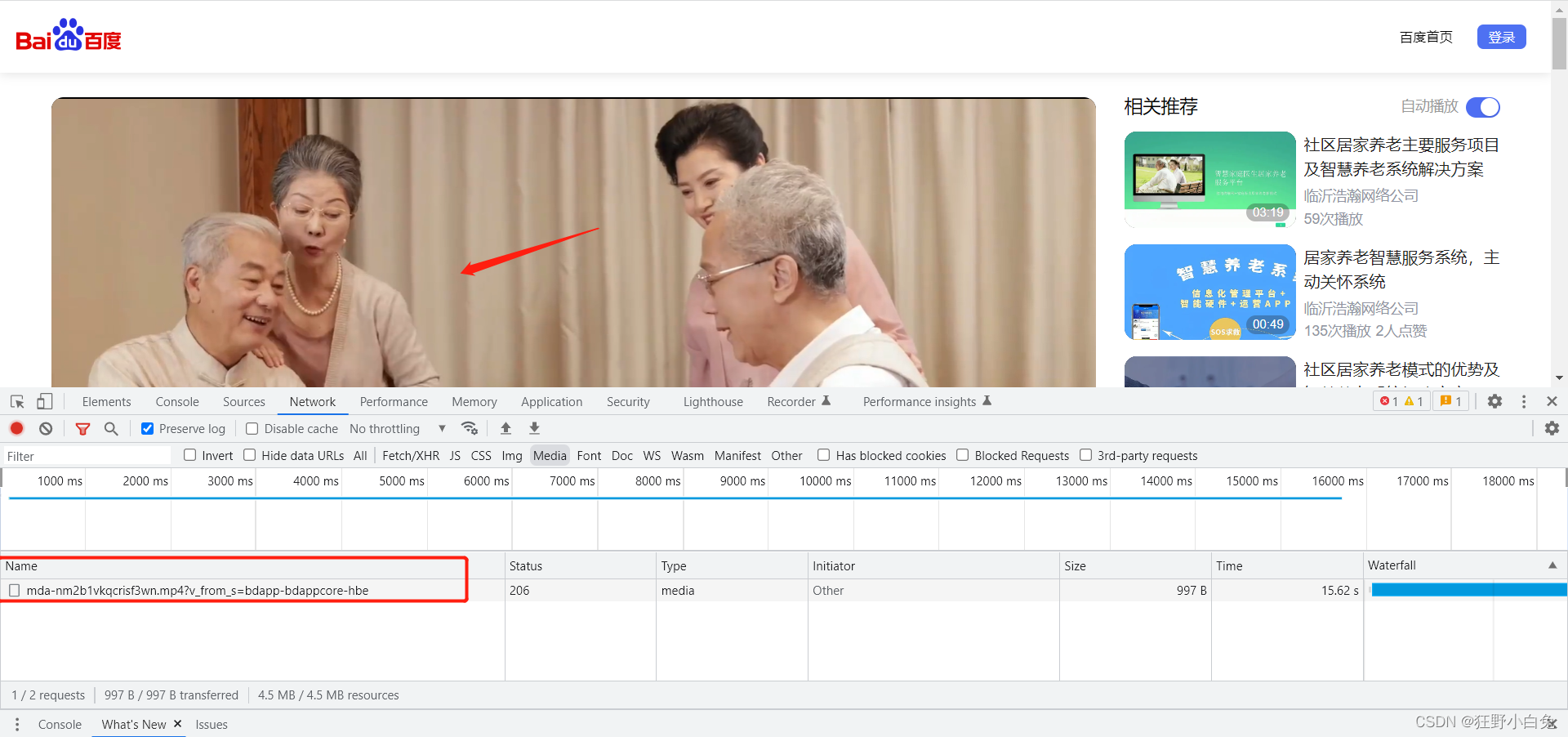Sort by Size column header
Screen dimensions: 1568x737
[1135, 565]
